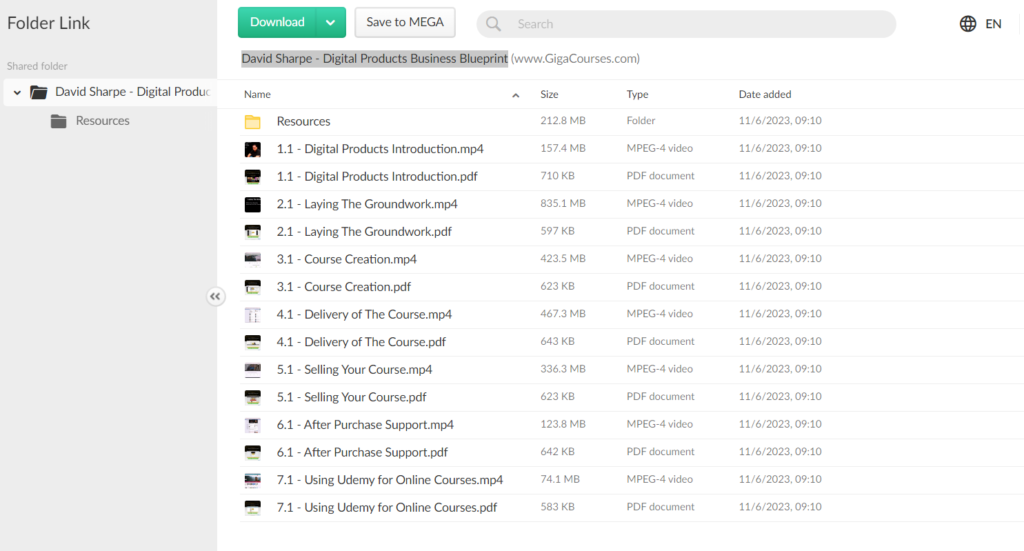Click Folder Link heading in sidebar

click(48, 23)
